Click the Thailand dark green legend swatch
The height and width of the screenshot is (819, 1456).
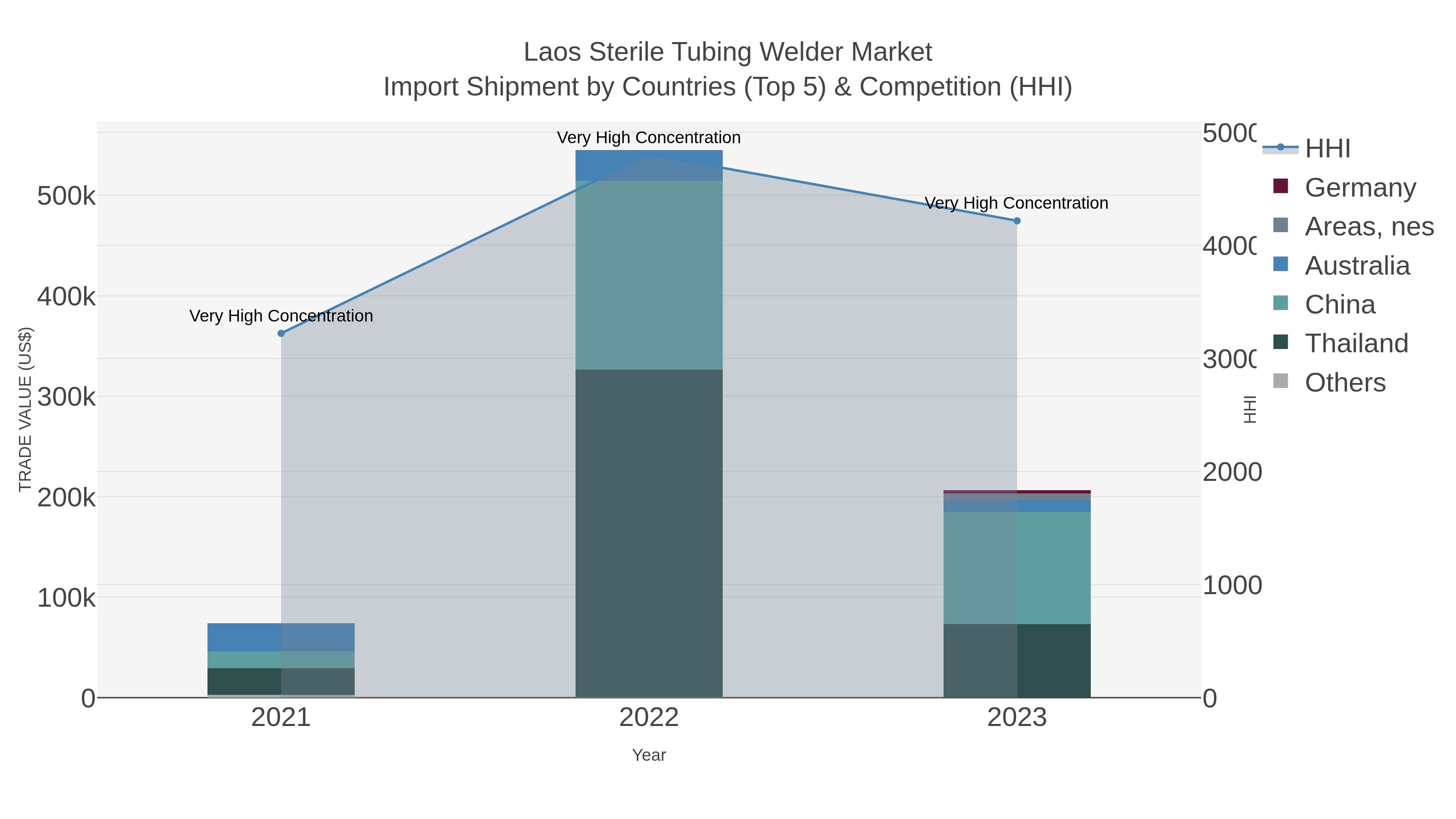click(x=1281, y=342)
